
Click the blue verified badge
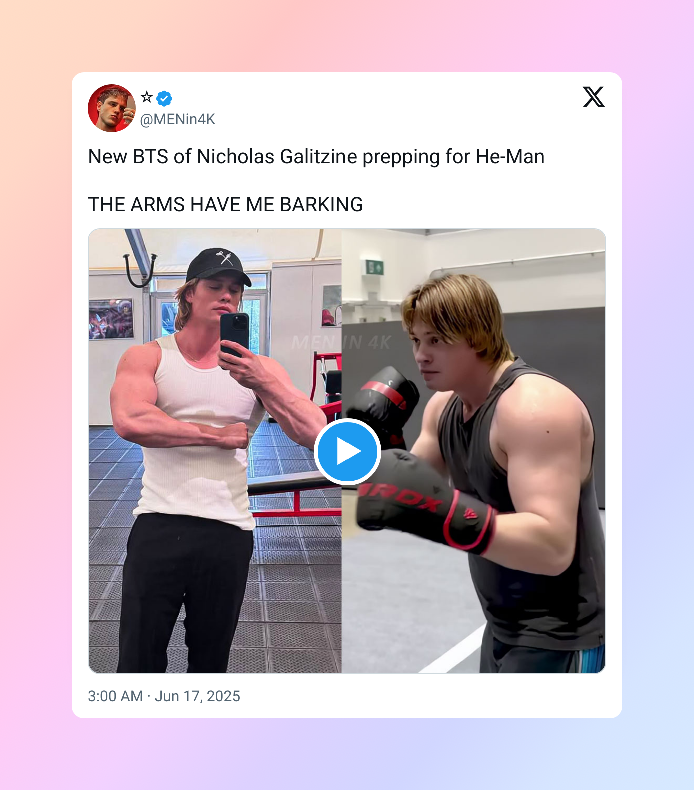coord(164,98)
